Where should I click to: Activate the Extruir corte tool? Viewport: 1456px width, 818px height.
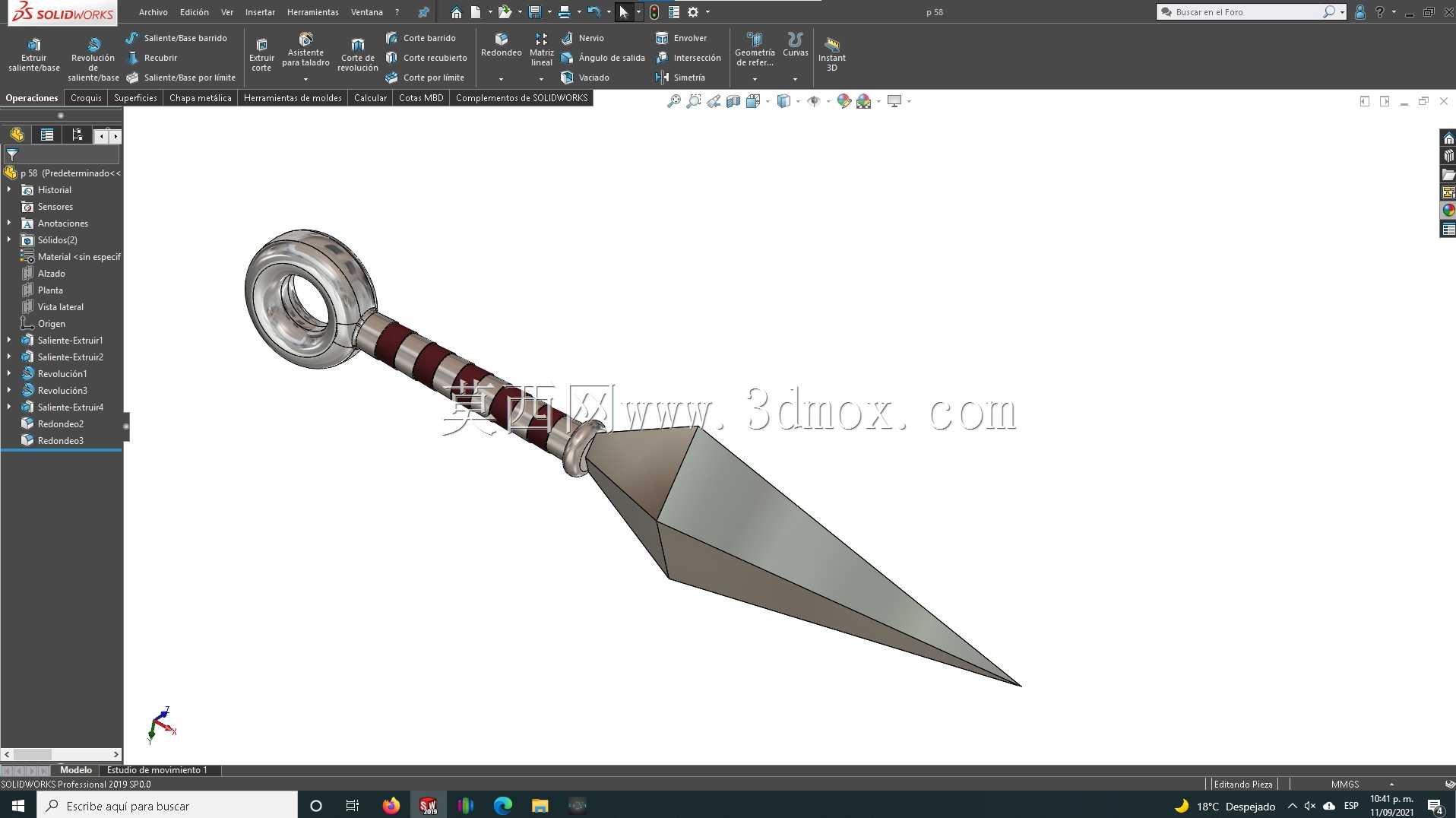coord(261,55)
